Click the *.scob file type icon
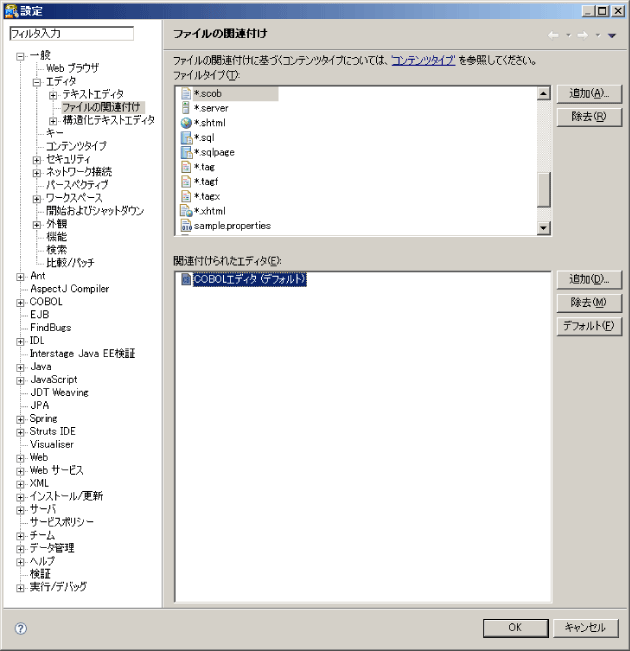Viewport: 630px width, 651px height. click(x=186, y=94)
